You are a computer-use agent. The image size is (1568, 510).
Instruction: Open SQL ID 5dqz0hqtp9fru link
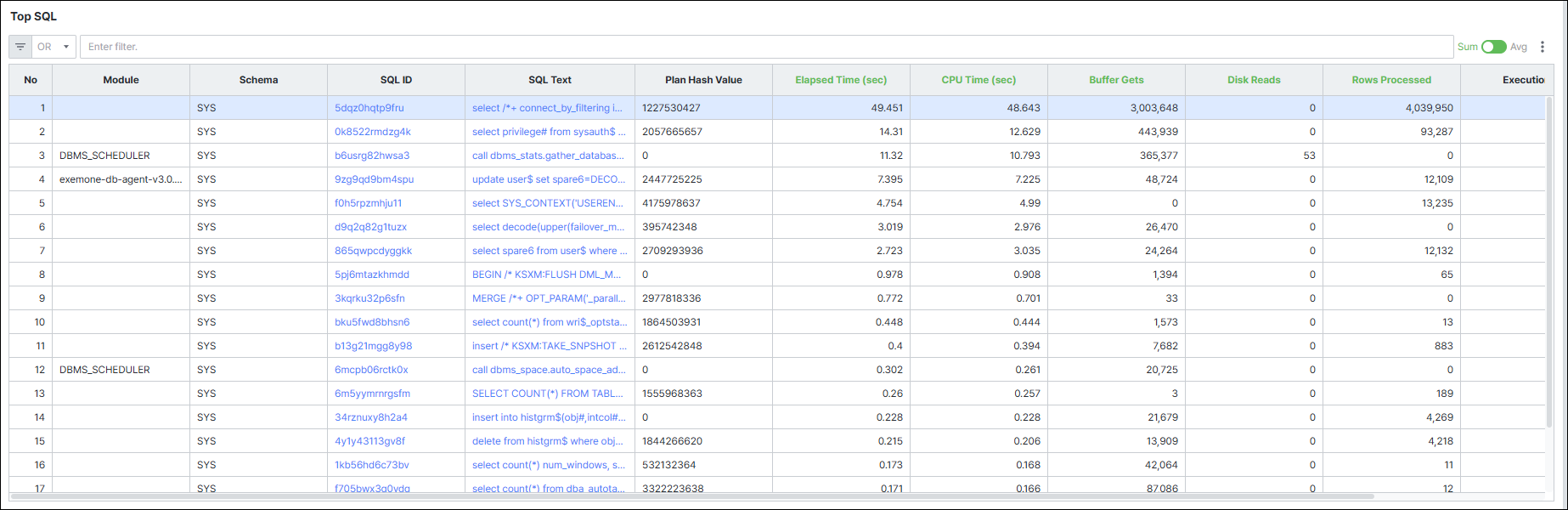pos(369,108)
